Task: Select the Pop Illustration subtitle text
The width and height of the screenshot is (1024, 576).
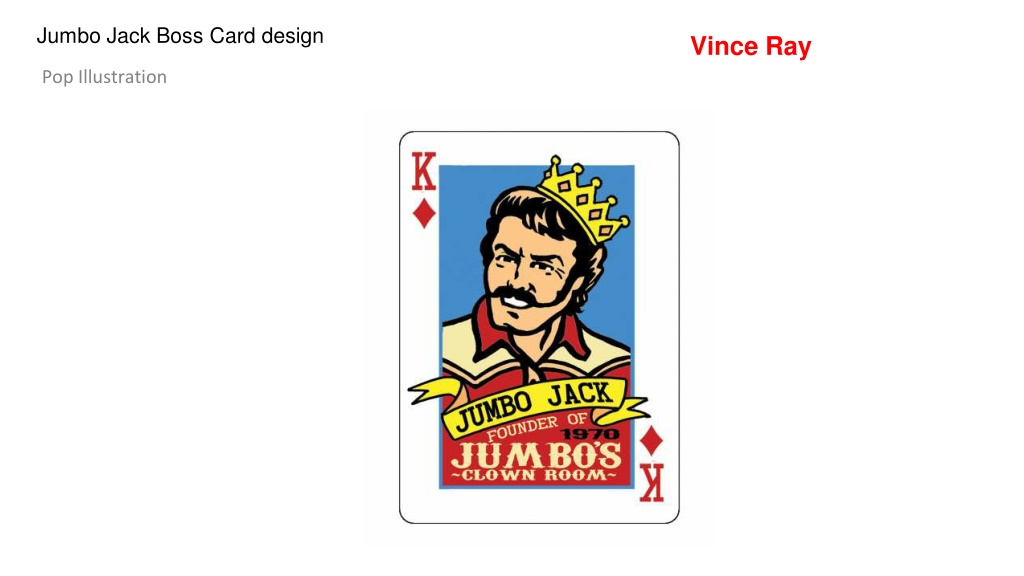Action: 104,77
